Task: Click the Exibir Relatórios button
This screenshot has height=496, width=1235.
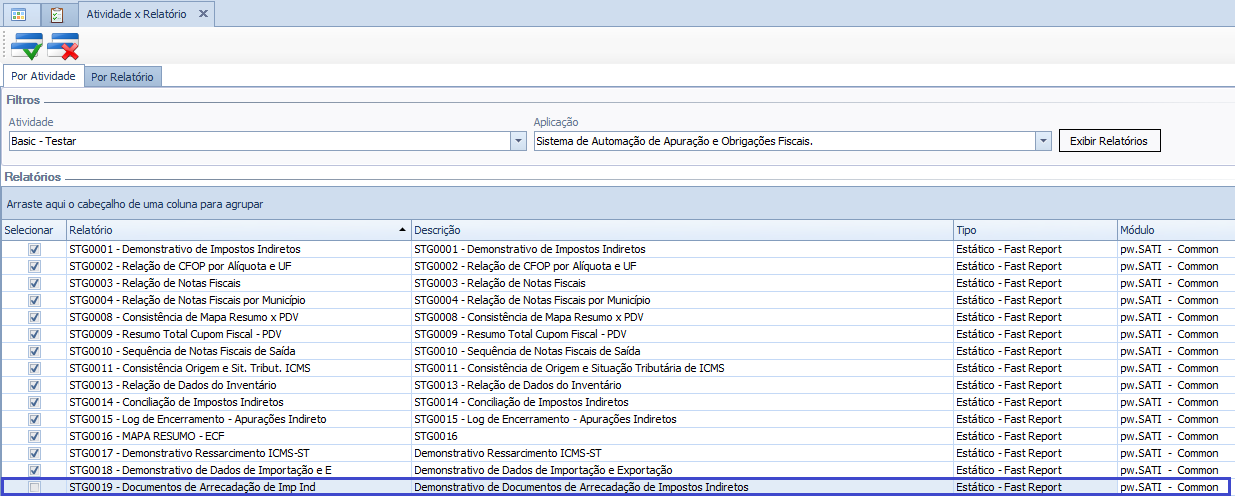Action: pos(1110,141)
